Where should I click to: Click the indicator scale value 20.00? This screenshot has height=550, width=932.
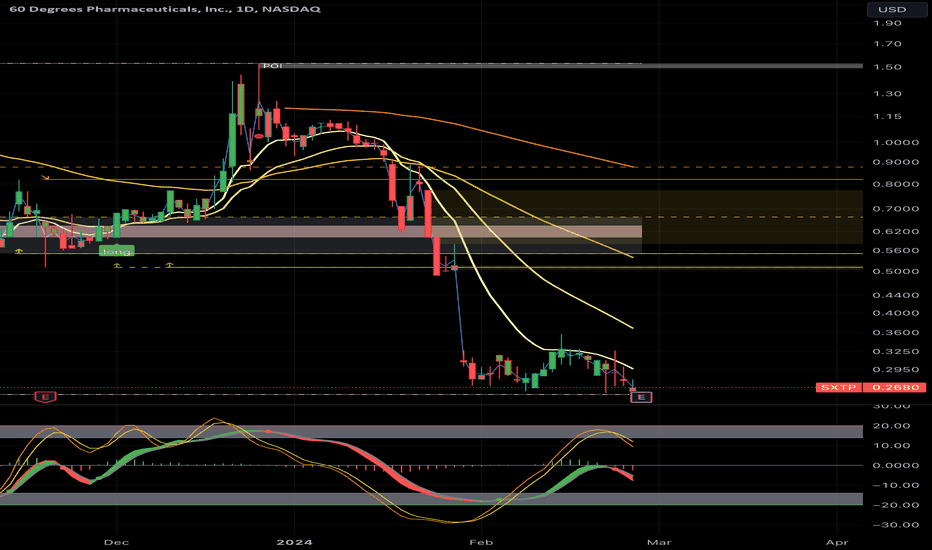point(892,426)
